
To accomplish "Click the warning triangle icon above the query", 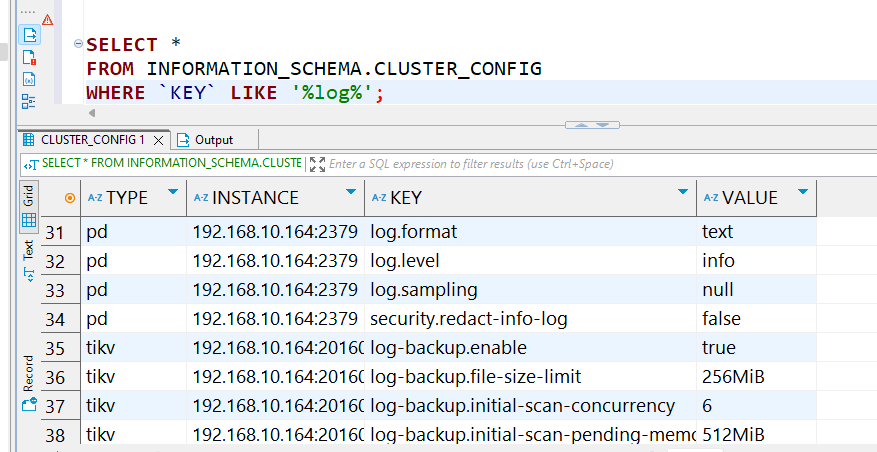I will pyautogui.click(x=48, y=19).
